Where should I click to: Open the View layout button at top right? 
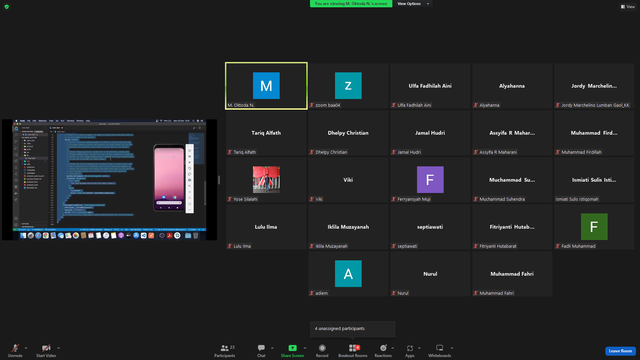pos(628,7)
